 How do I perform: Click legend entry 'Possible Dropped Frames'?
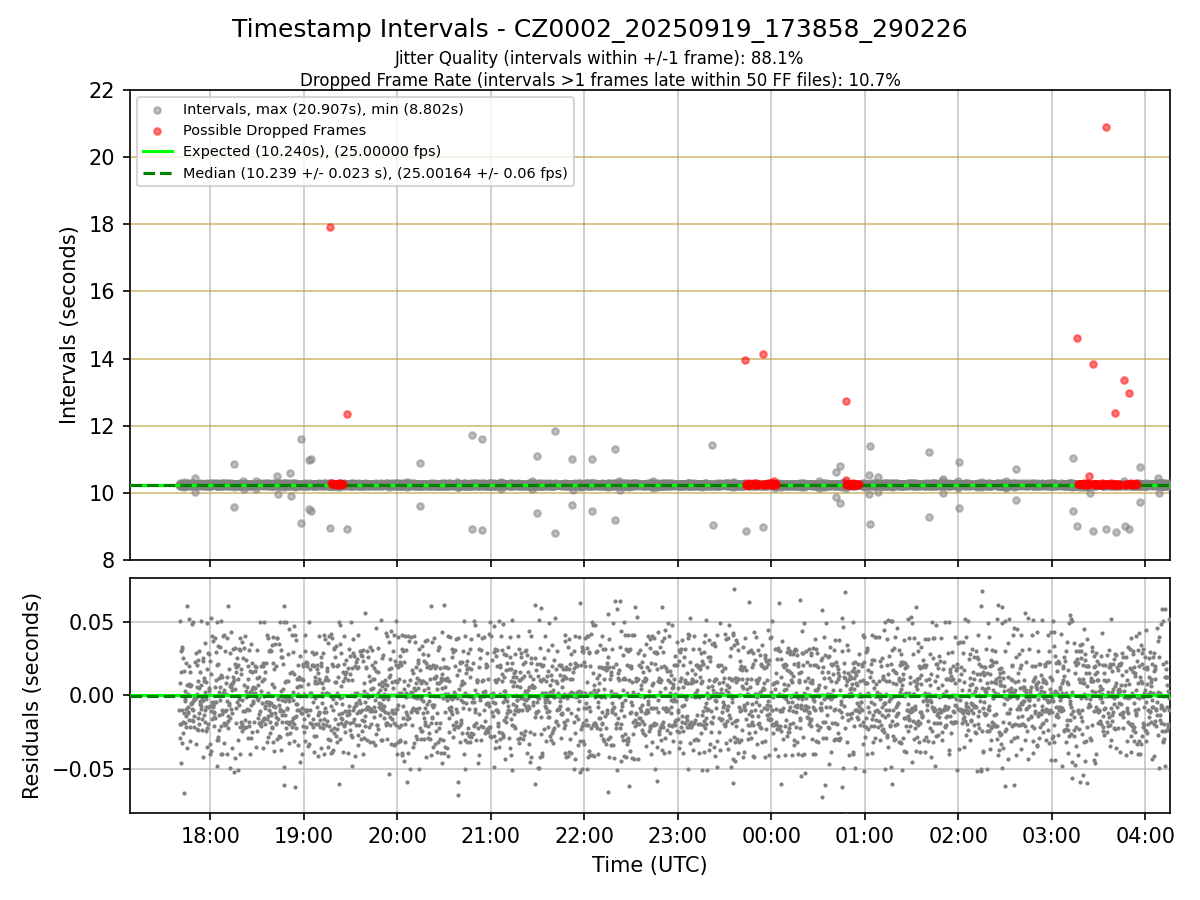click(274, 130)
